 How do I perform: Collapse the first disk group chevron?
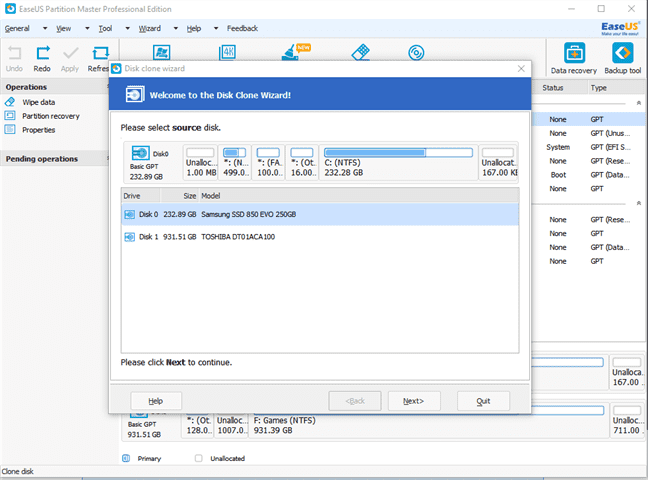coord(639,103)
